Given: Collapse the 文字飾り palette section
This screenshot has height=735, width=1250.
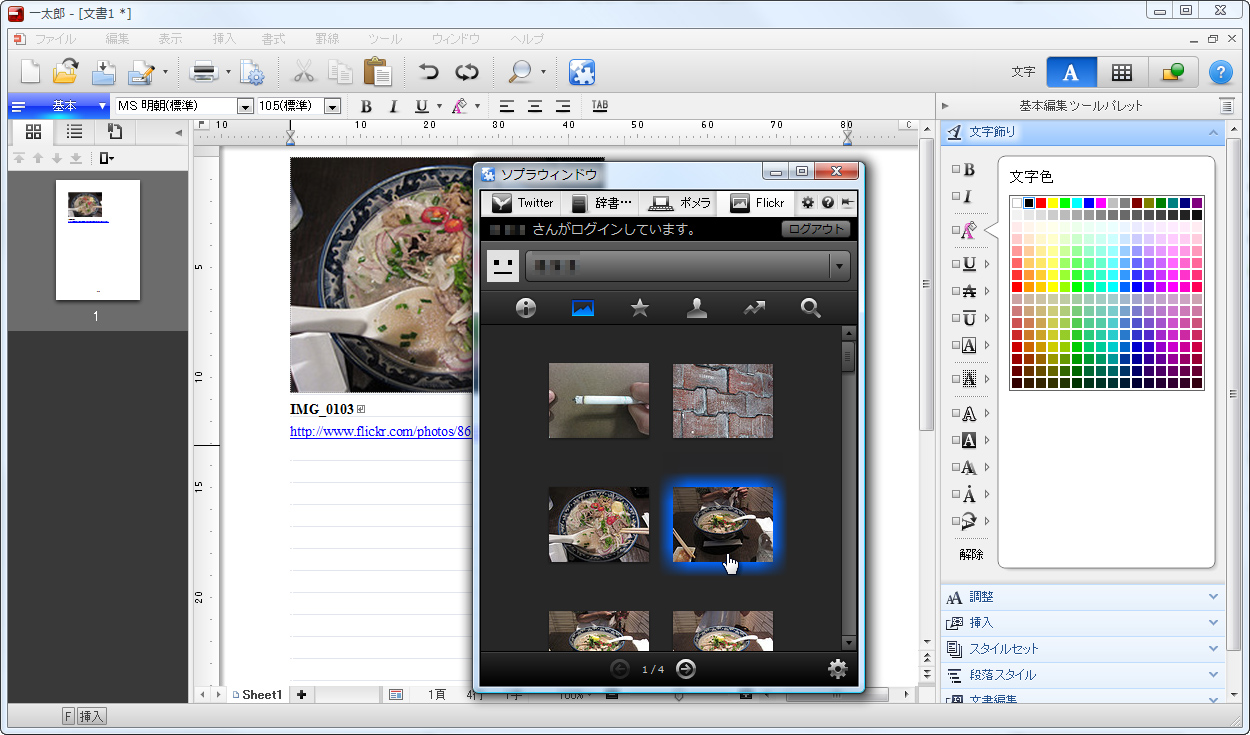Looking at the screenshot, I should 1083,131.
